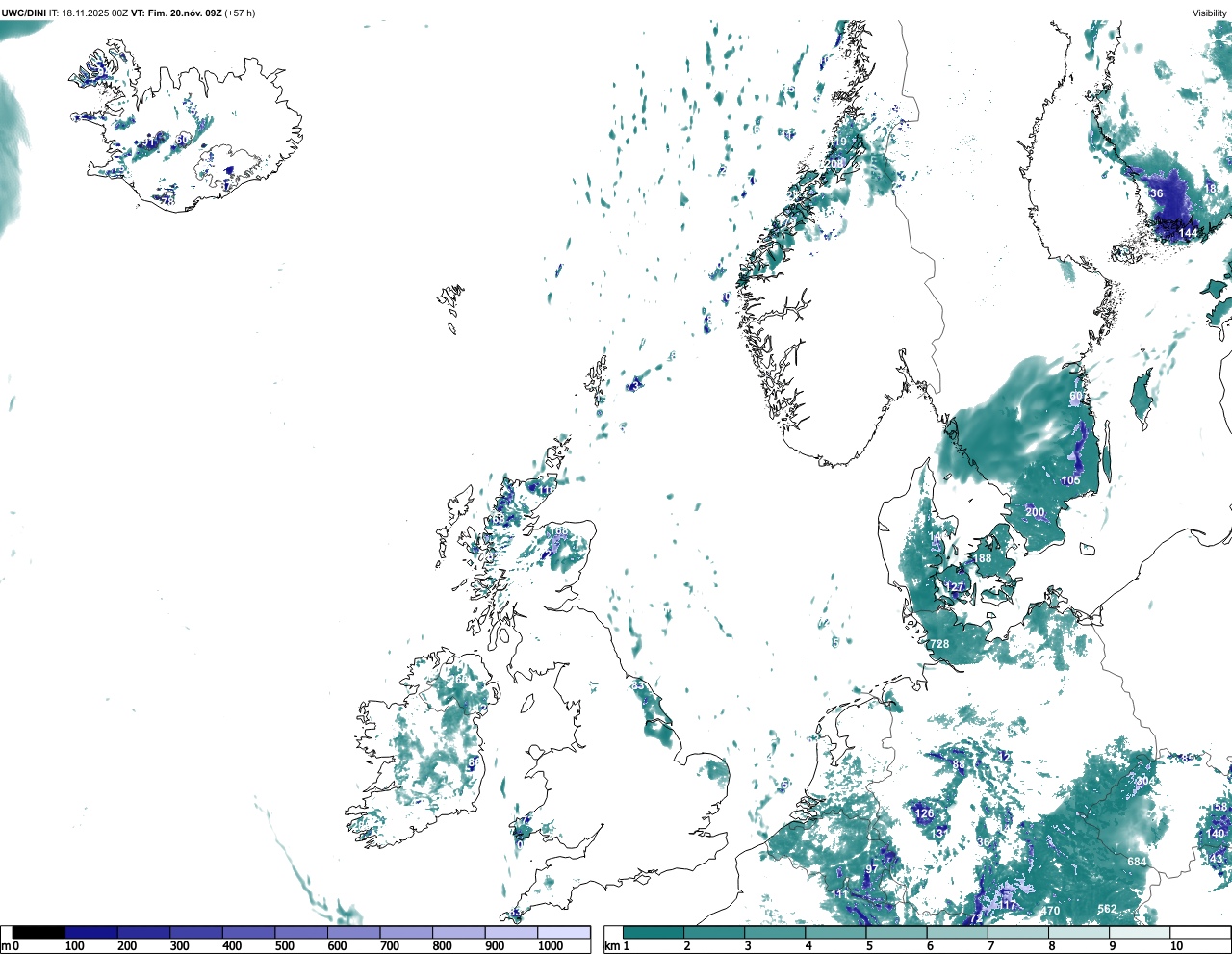Click the "97" visibility value on the map
The width and height of the screenshot is (1232, 954).
(x=871, y=869)
